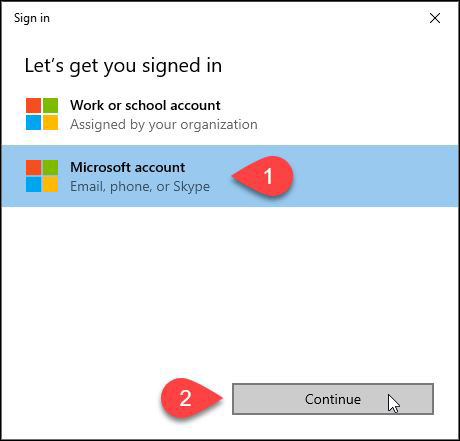The width and height of the screenshot is (460, 441).
Task: Click the Microsoft logo beside Work or school account
Action: coord(42,114)
